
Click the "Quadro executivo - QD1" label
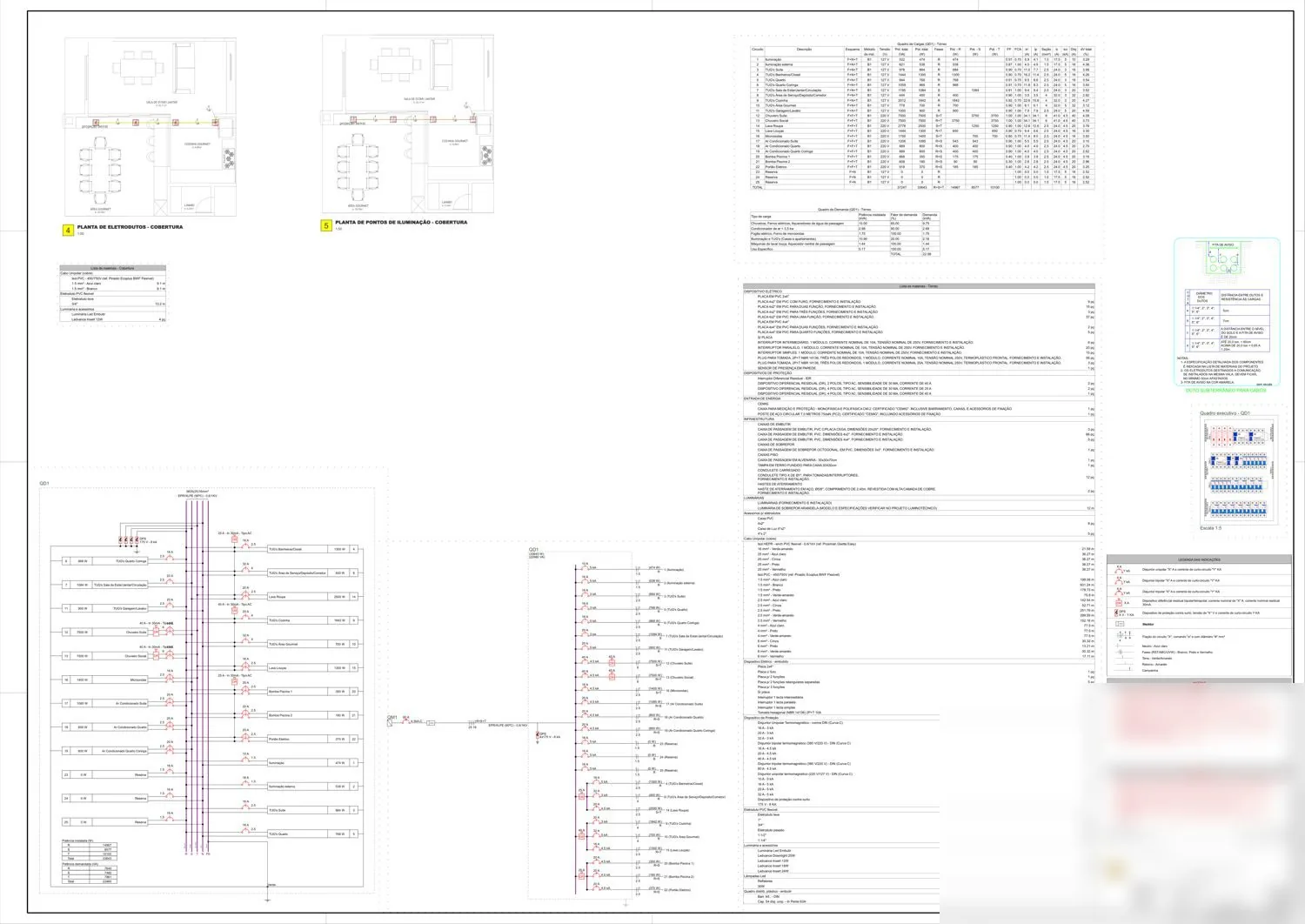click(x=1225, y=413)
